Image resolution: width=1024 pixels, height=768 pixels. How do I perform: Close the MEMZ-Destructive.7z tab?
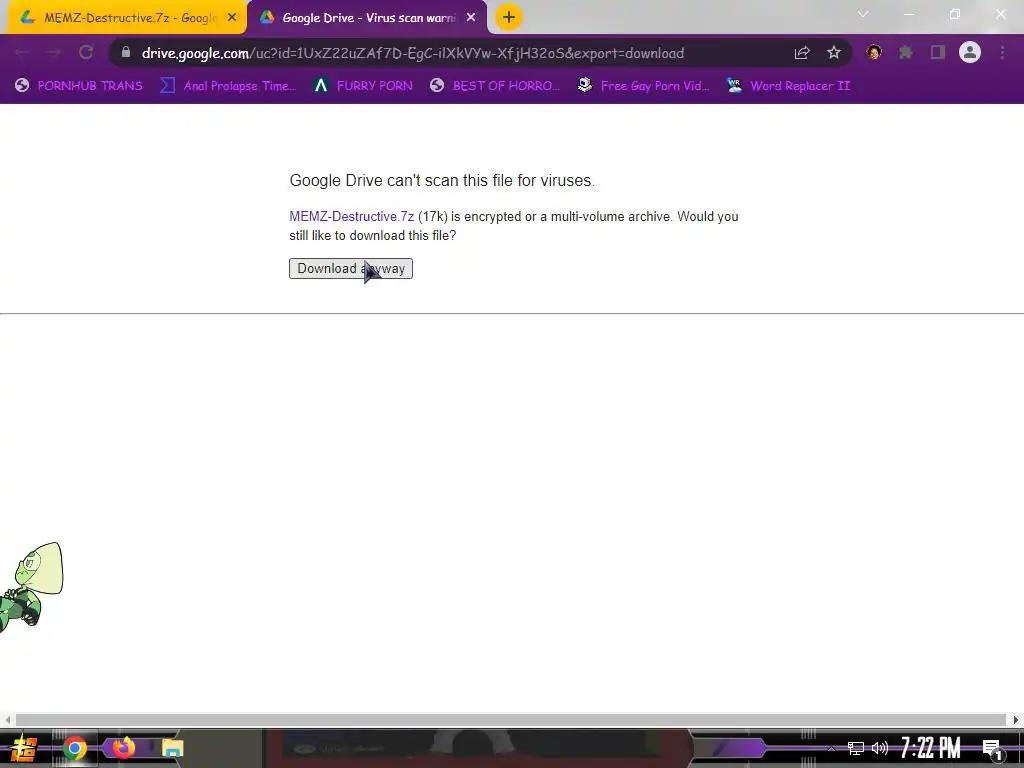[232, 18]
